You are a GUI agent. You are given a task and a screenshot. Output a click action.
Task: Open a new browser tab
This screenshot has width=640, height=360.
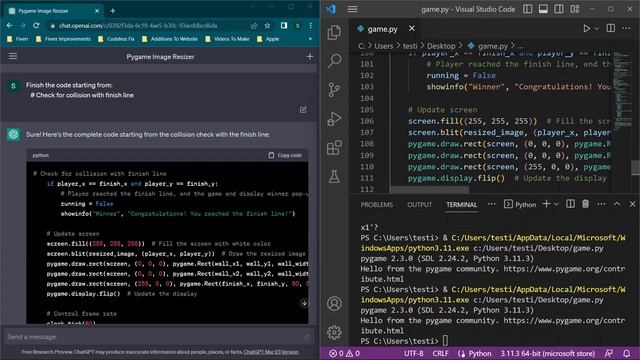[x=113, y=11]
